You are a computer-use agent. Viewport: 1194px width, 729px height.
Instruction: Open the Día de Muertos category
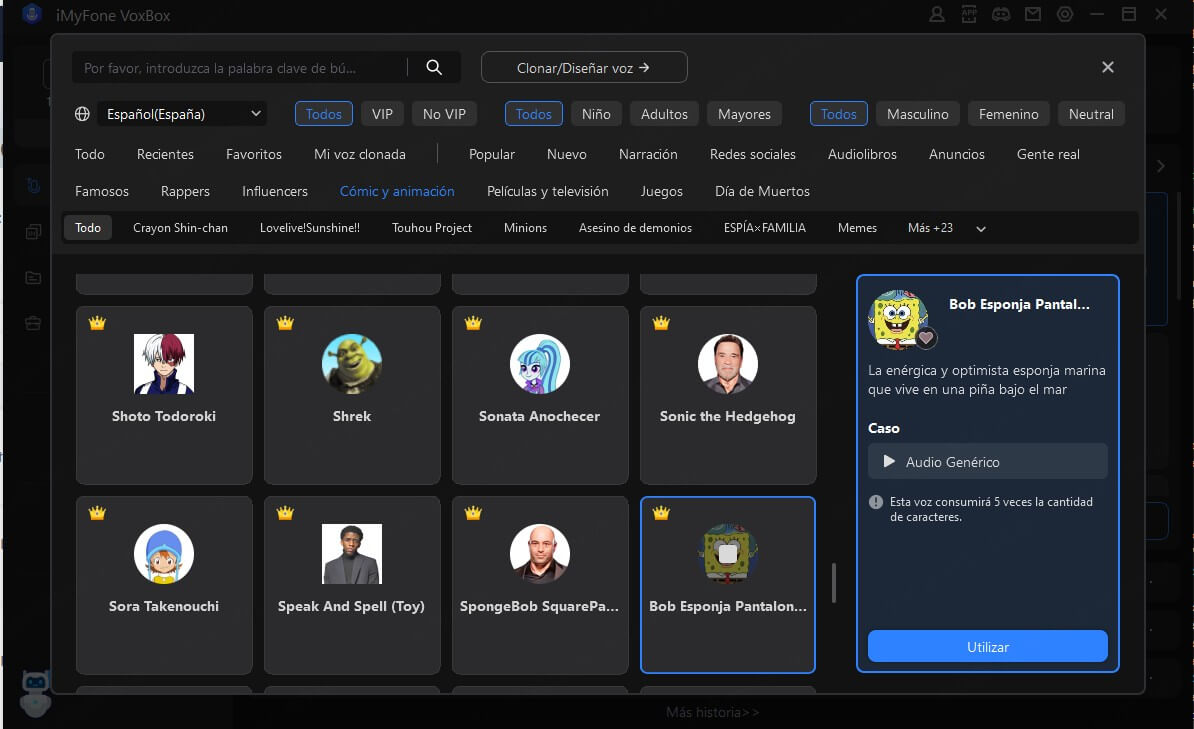pyautogui.click(x=762, y=191)
